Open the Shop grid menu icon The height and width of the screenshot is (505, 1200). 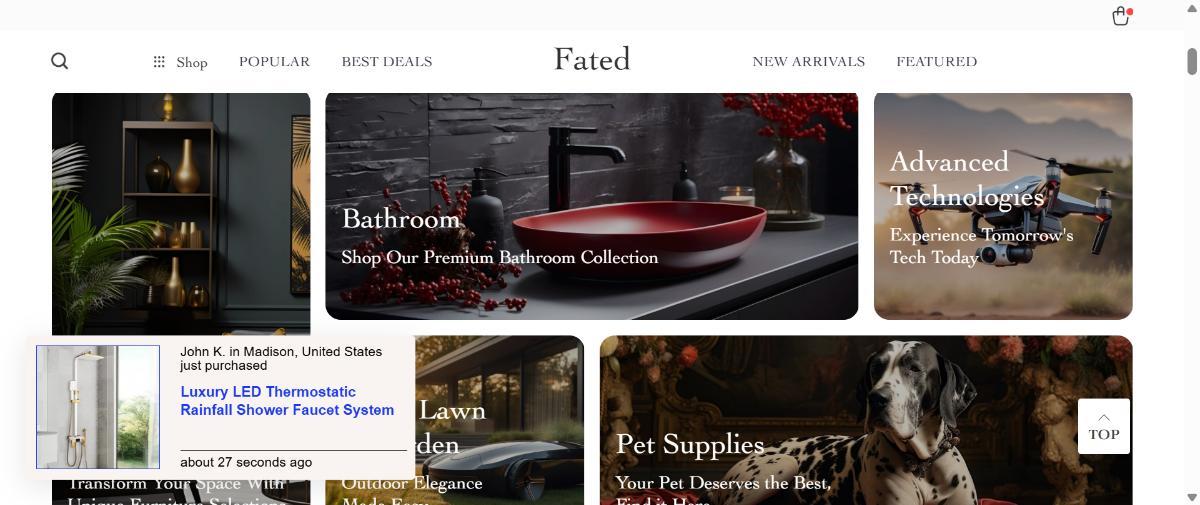click(x=159, y=62)
